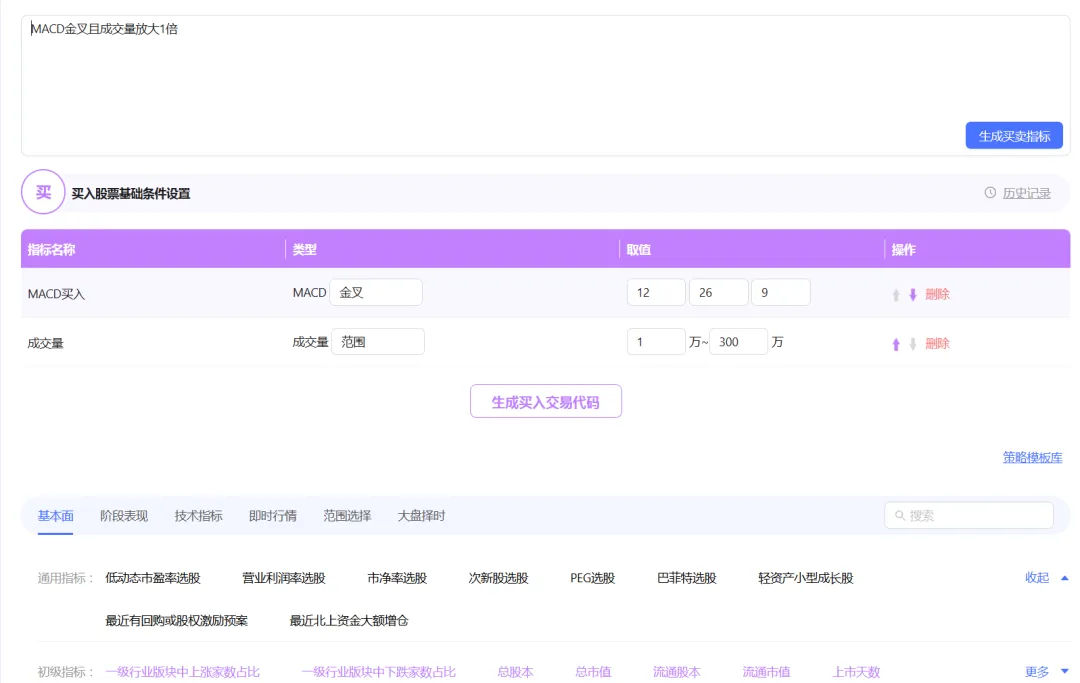
Task: Open 历史记录 link
Action: pos(1026,193)
